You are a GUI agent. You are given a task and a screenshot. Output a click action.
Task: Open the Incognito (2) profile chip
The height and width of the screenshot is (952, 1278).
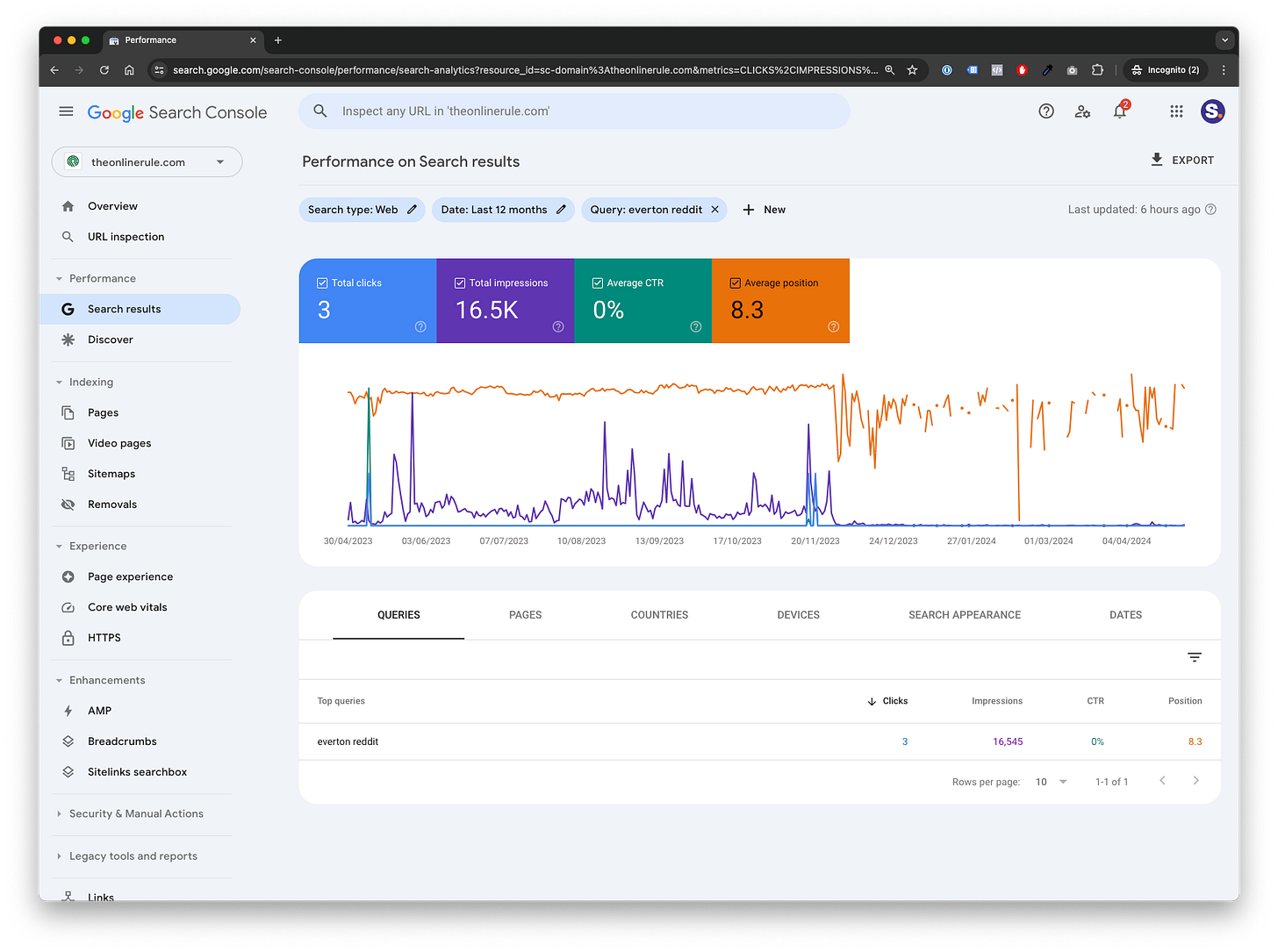(x=1165, y=70)
